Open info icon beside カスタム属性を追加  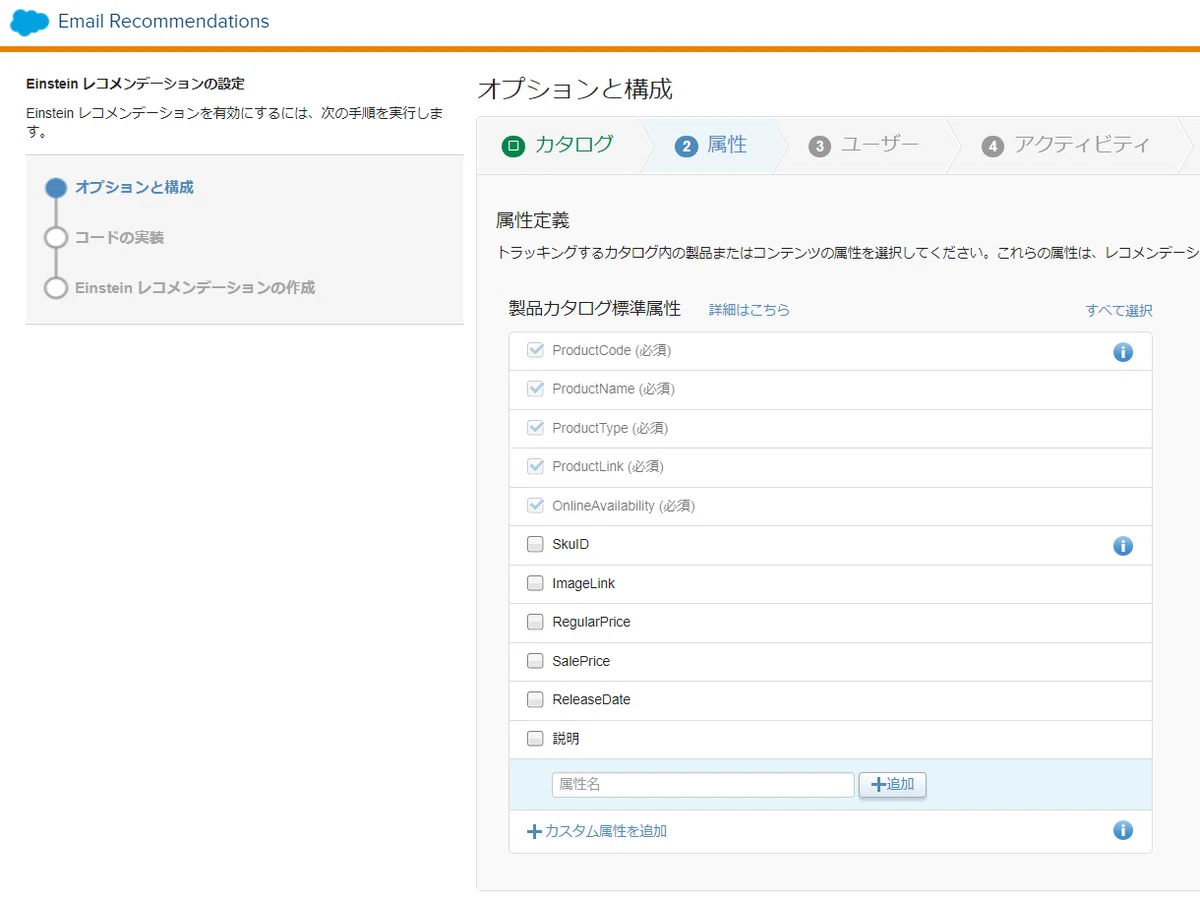point(1123,830)
